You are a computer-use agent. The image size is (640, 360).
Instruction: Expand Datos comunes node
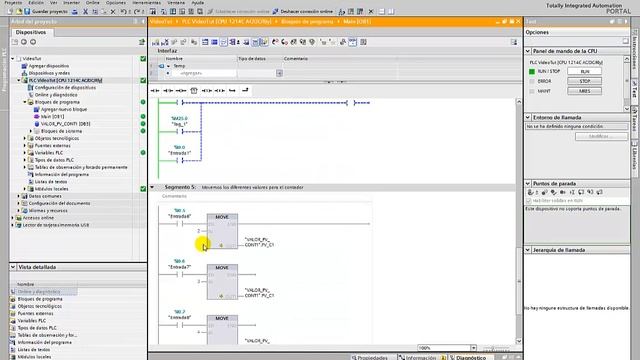19,196
